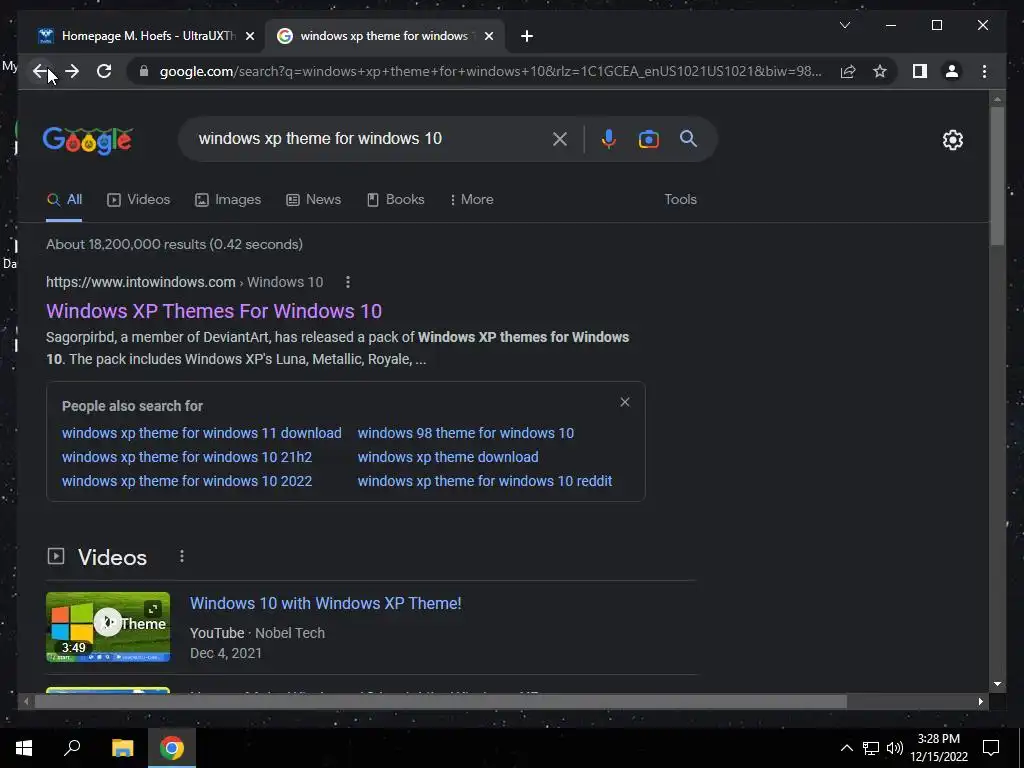Viewport: 1024px width, 768px height.
Task: Submit search with magnifier icon
Action: tap(688, 138)
